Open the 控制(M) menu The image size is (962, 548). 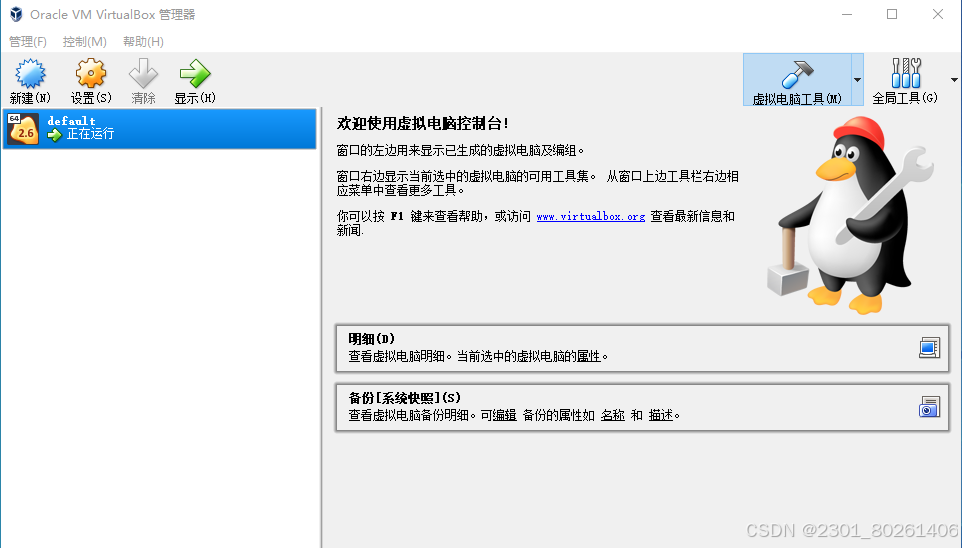(x=85, y=42)
